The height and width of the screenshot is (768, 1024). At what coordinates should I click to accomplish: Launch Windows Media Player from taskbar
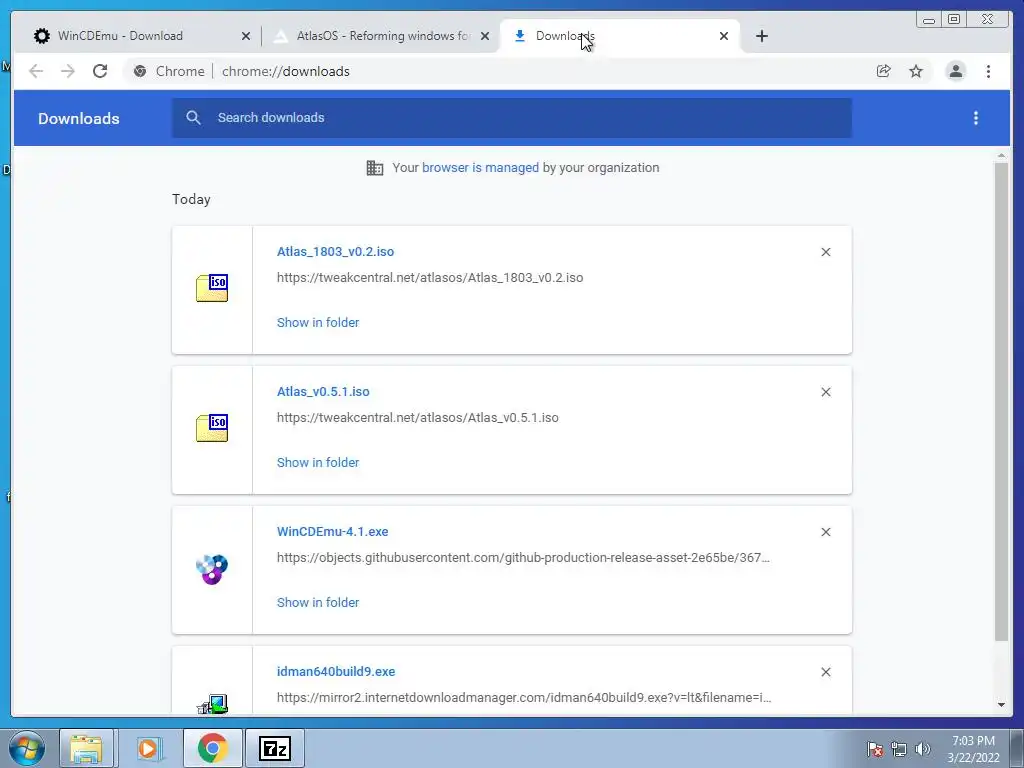150,748
